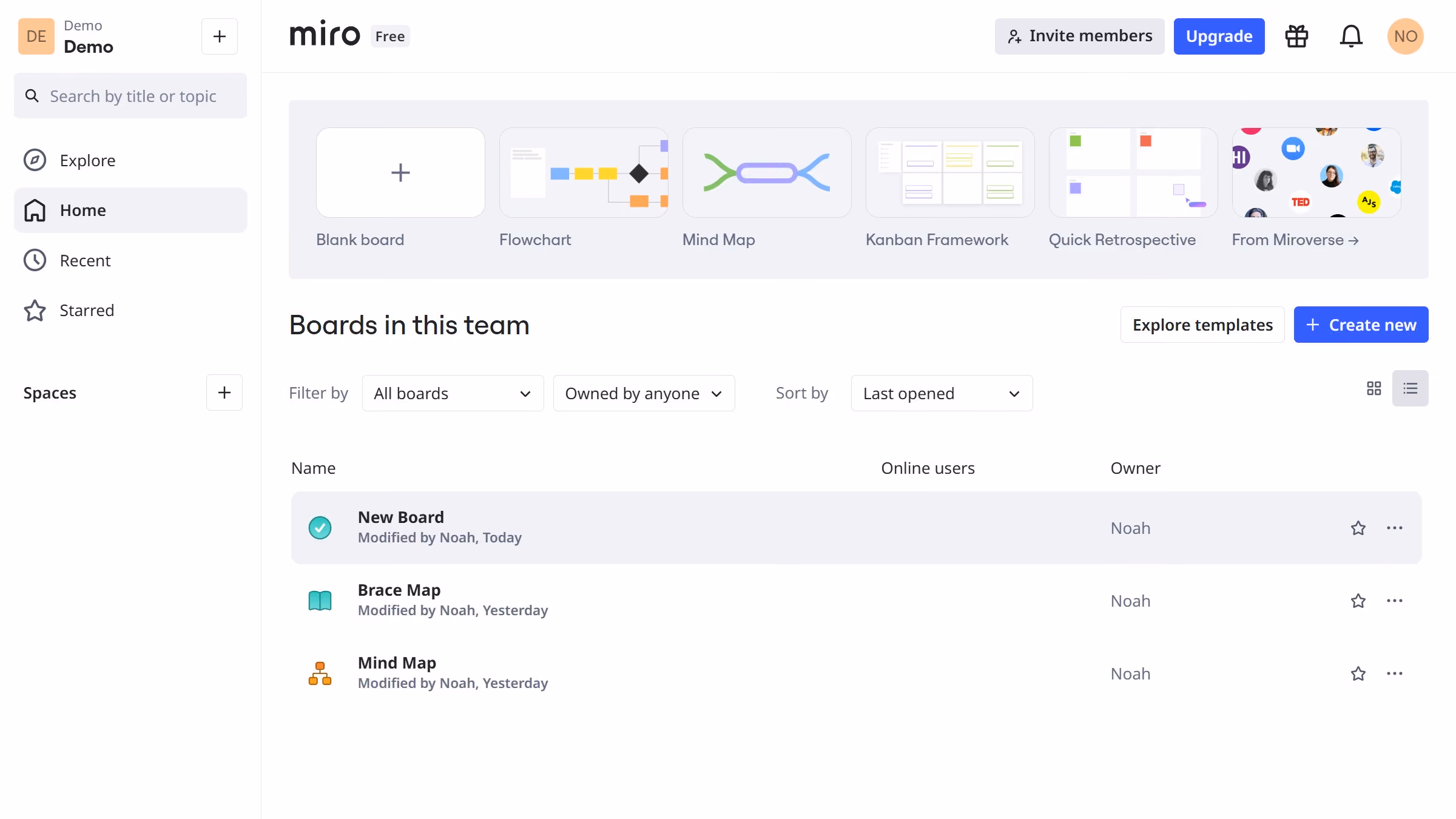Viewport: 1456px width, 819px height.
Task: Open the Brace Map title
Action: (x=399, y=590)
